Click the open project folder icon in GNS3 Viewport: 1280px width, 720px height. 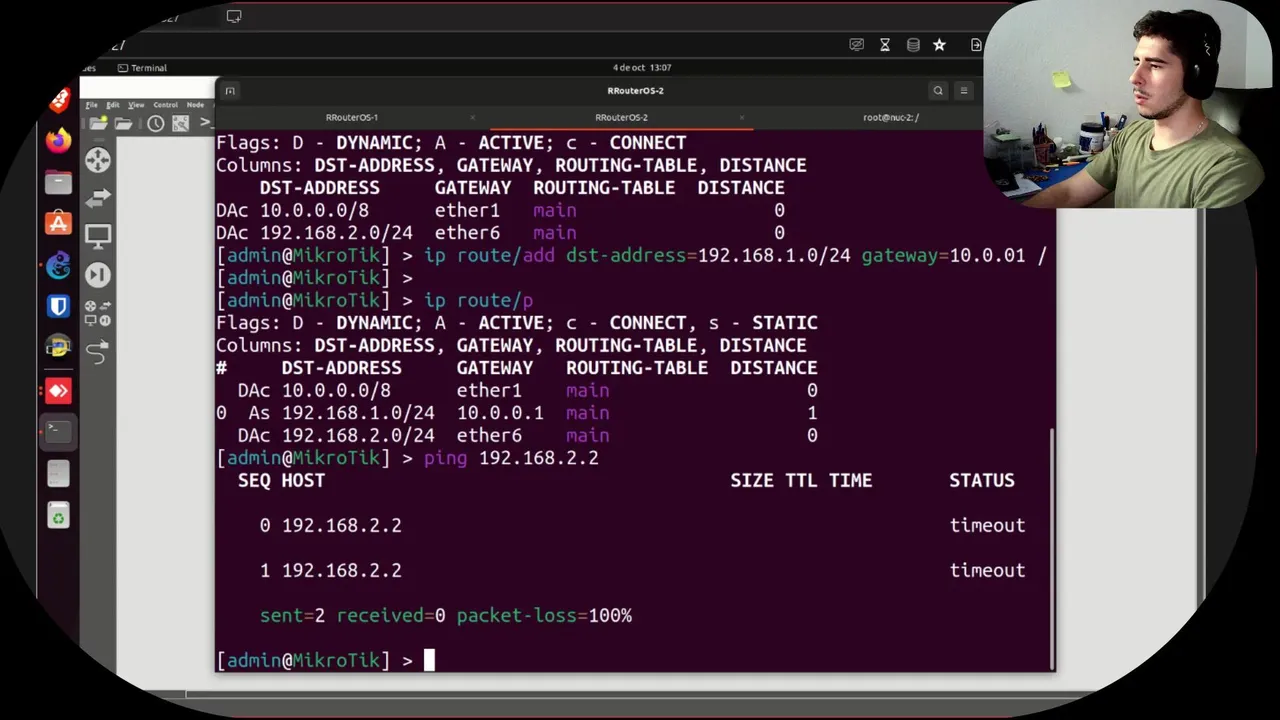123,124
